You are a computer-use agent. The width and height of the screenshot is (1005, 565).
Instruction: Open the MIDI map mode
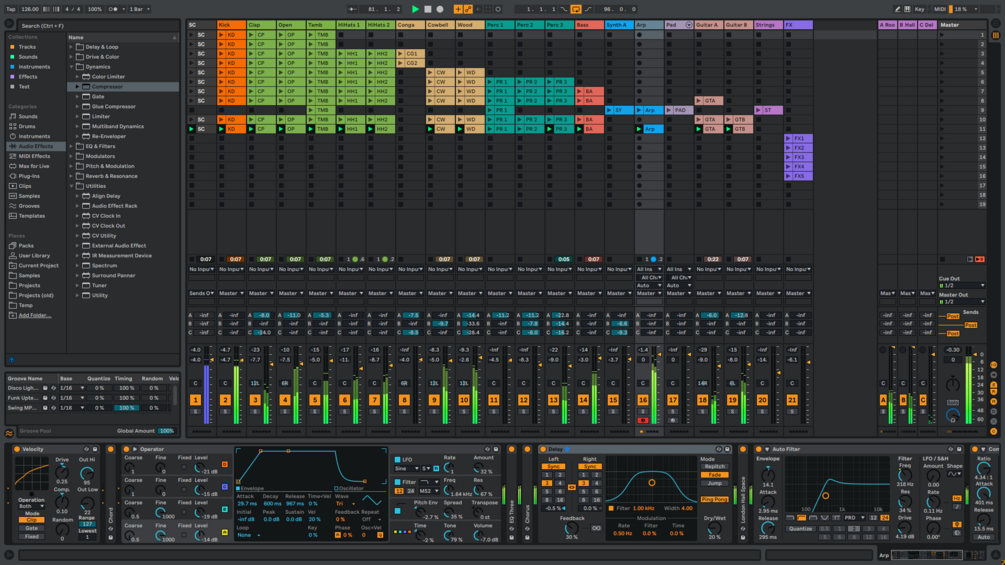[x=940, y=9]
